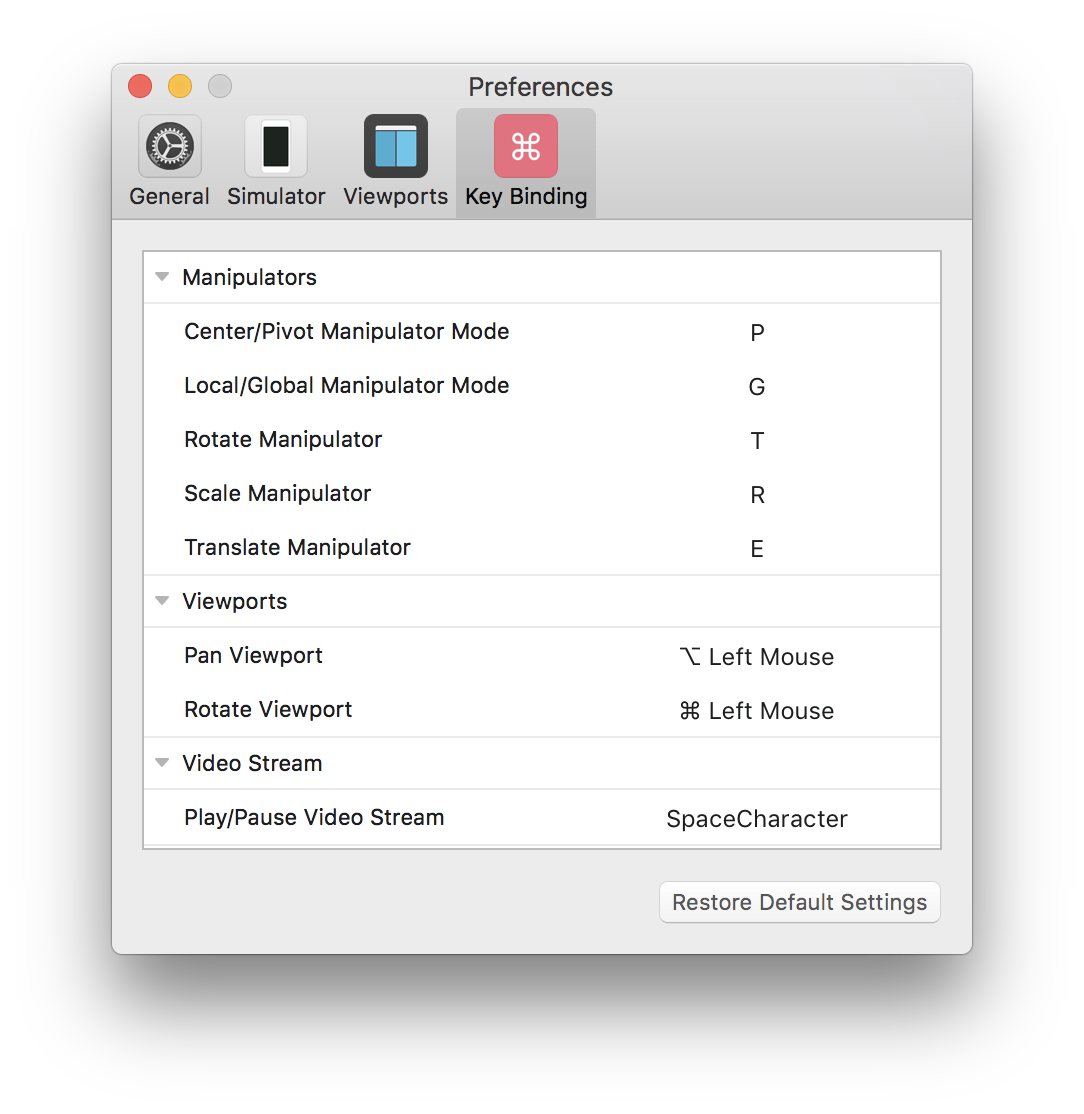Viewport: 1084px width, 1114px height.
Task: Select Play/Pause Video Stream row
Action: tap(314, 818)
